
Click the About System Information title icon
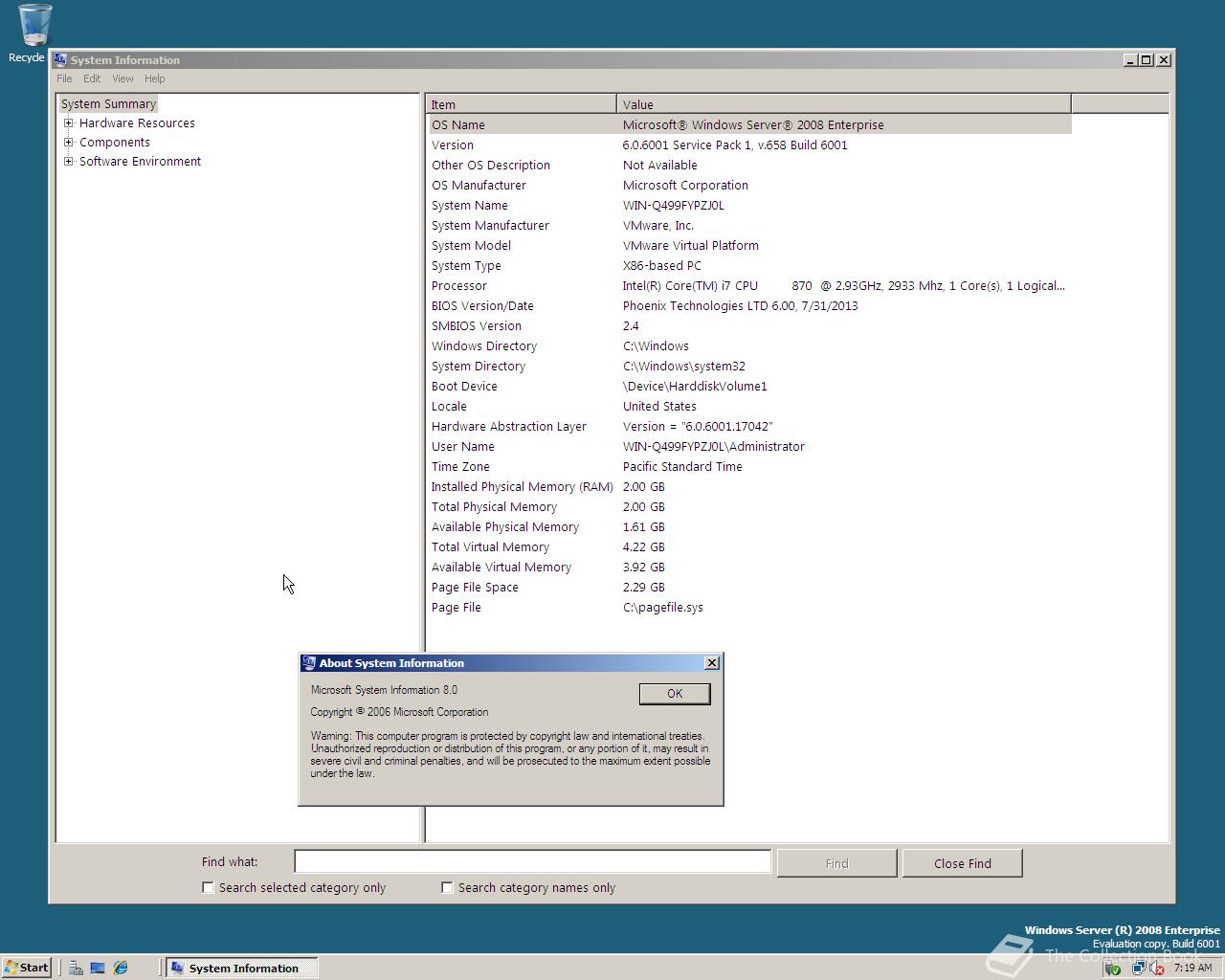coord(308,662)
